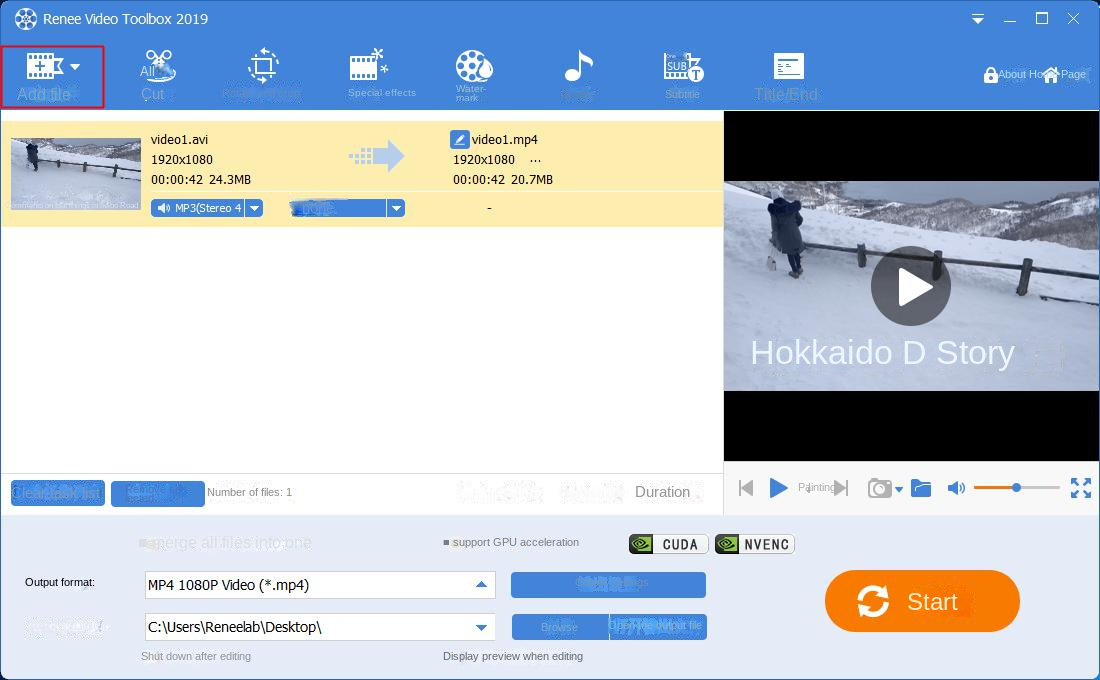Open the subtitle 'none' dropdown arrow
1100x680 pixels.
pyautogui.click(x=396, y=208)
